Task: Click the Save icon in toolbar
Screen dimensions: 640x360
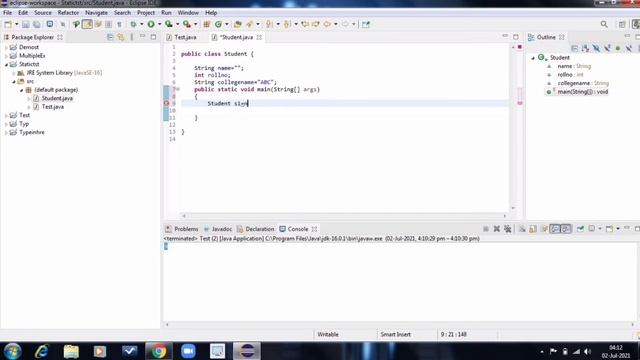Action: pyautogui.click(x=26, y=24)
